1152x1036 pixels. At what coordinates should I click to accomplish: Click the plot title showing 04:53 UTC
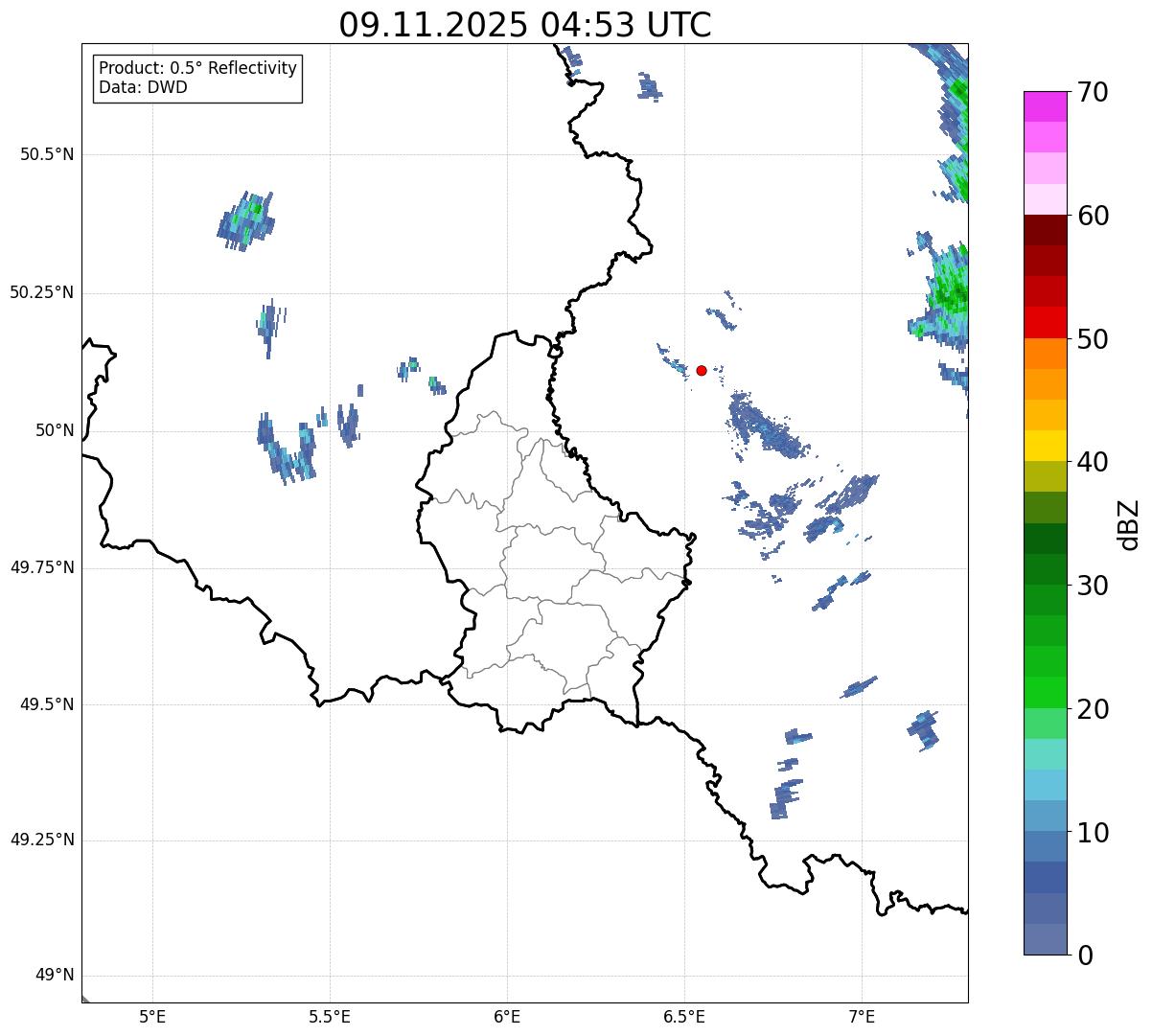tap(525, 25)
